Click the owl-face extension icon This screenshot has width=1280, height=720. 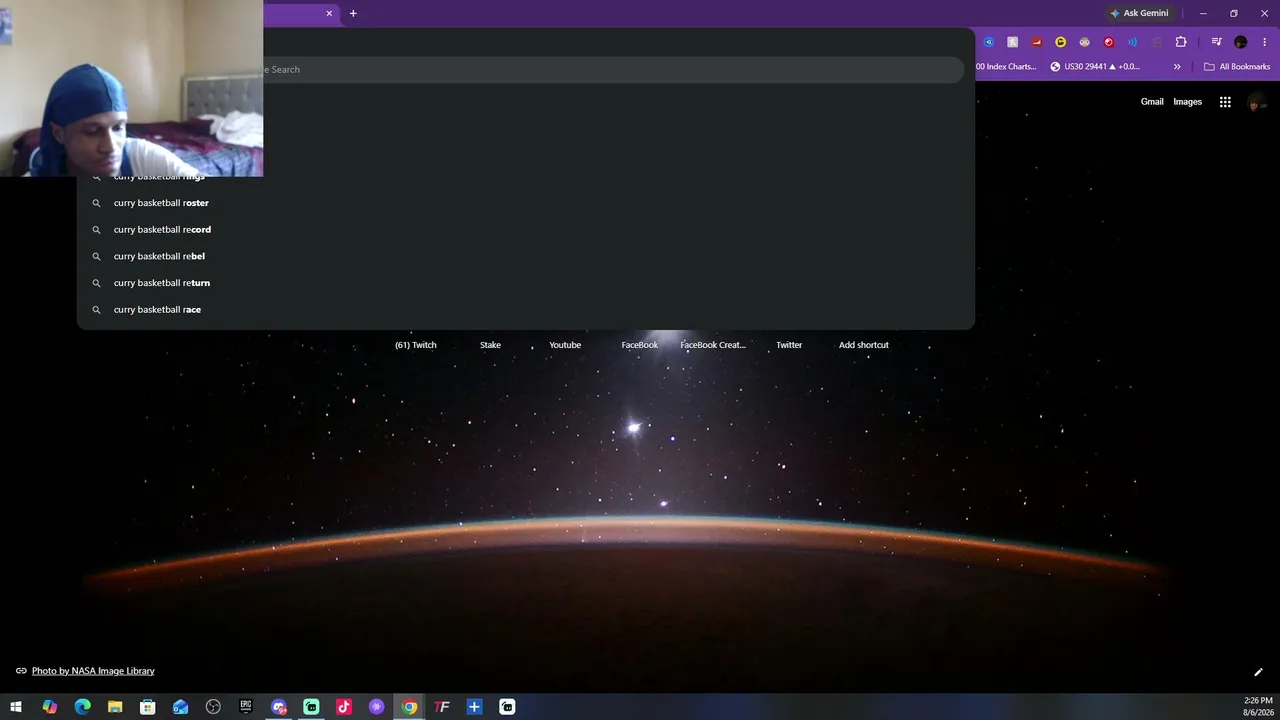[1085, 42]
